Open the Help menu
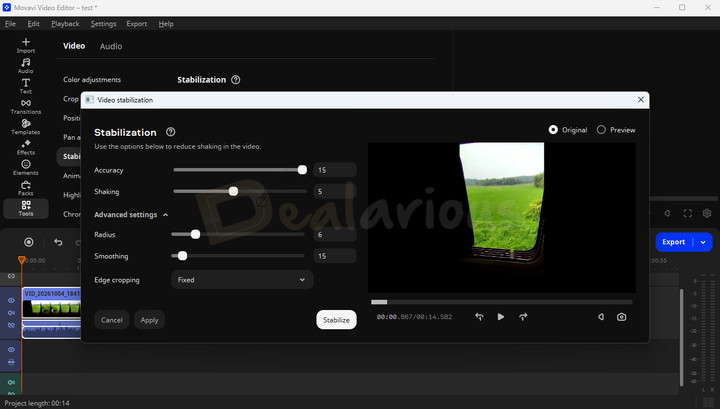720x409 pixels. [x=166, y=23]
